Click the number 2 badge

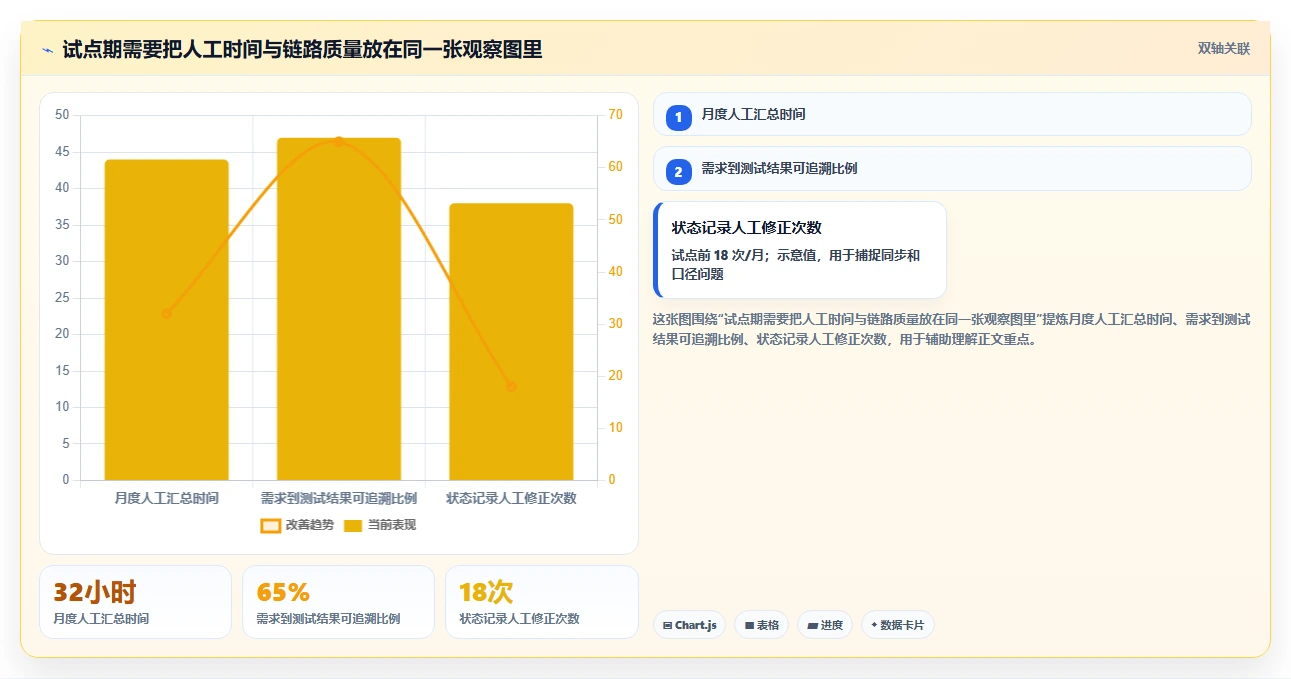679,172
